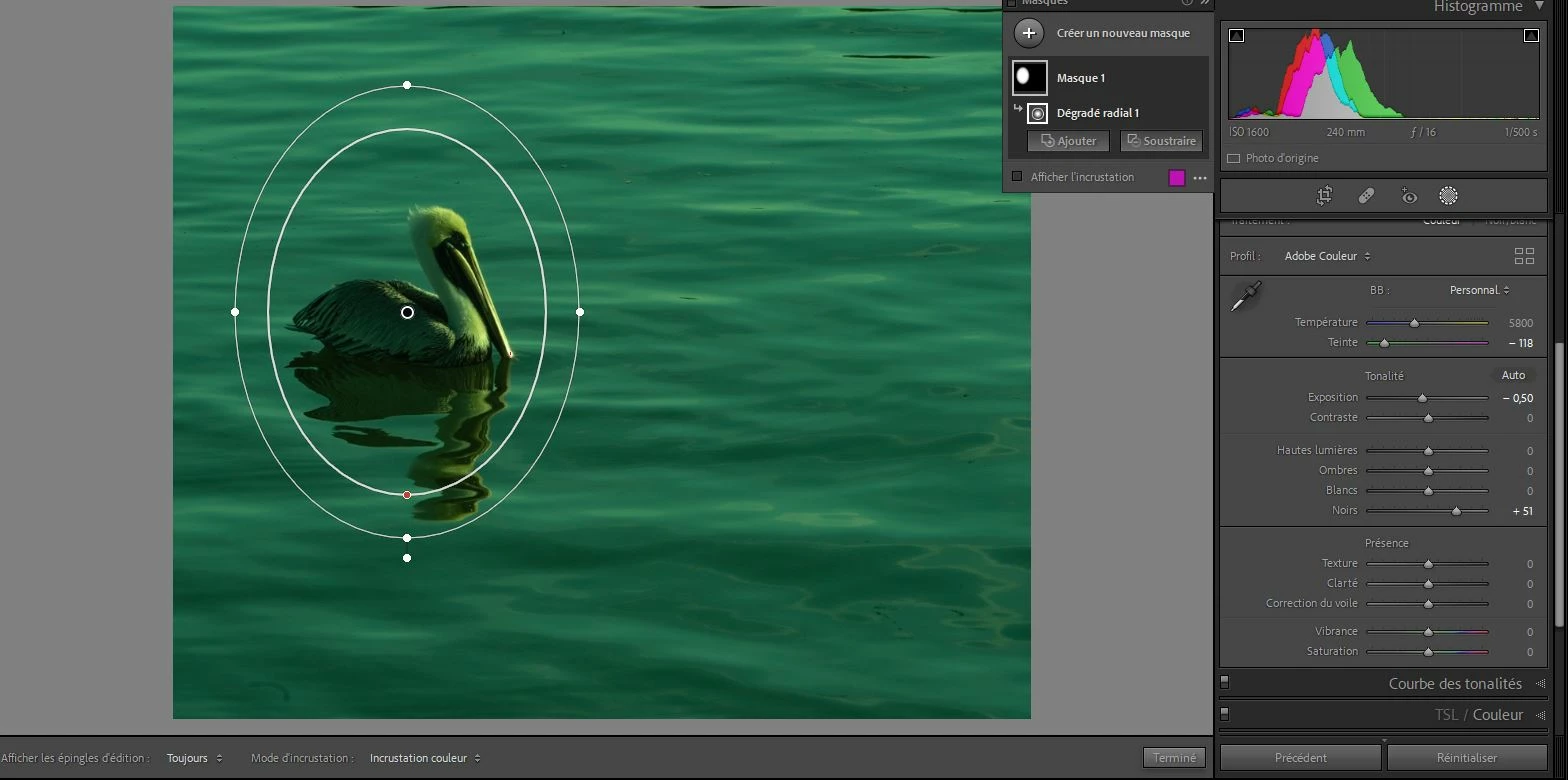
Task: Toggle highlight clipping indicator in histogram
Action: tap(1531, 36)
